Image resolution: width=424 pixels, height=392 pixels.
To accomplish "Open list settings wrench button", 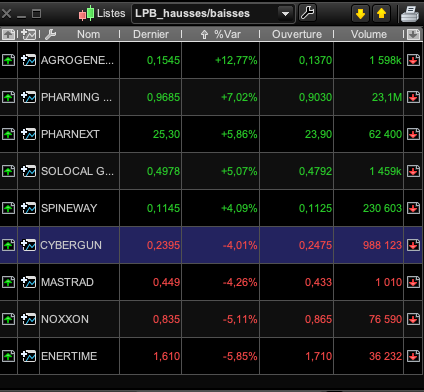I will click(307, 13).
